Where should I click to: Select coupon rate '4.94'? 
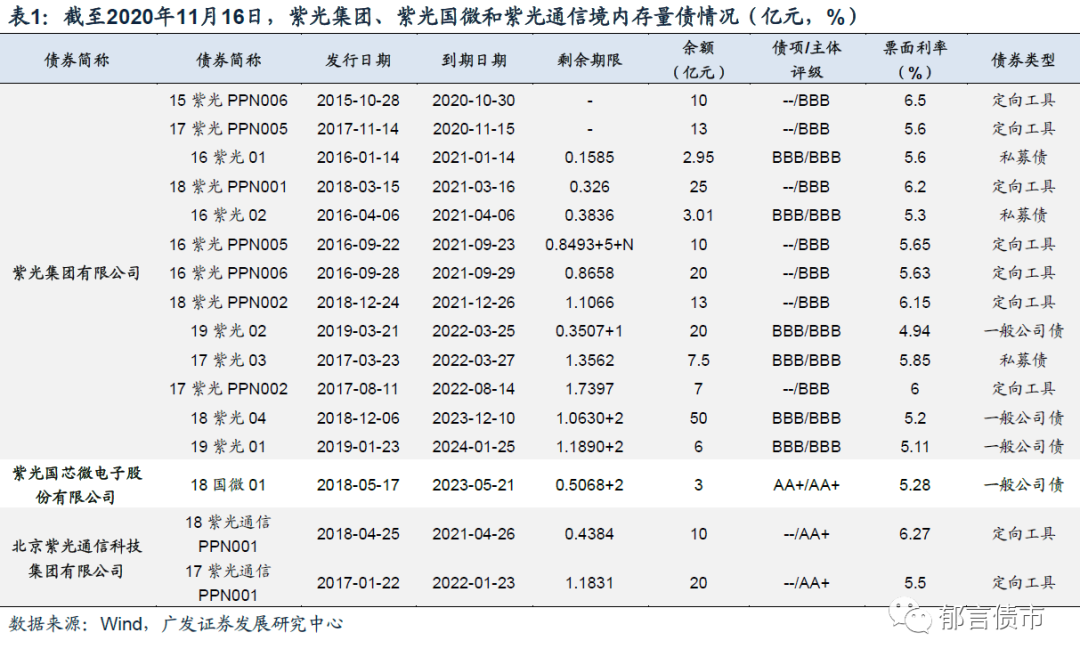pos(915,331)
